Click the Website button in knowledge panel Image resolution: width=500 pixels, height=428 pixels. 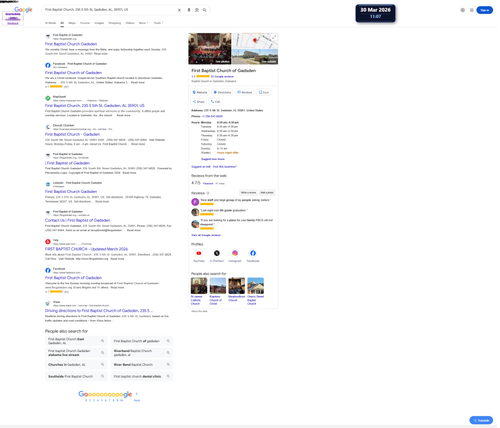click(200, 92)
